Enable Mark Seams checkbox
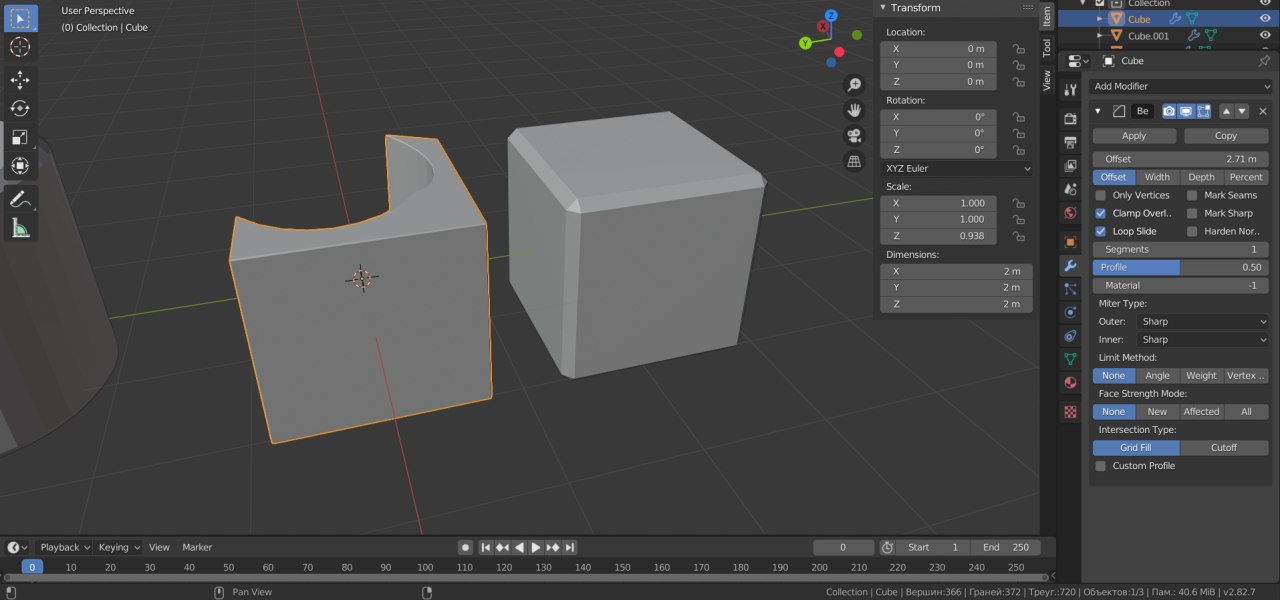Viewport: 1280px width, 600px height. click(1192, 195)
